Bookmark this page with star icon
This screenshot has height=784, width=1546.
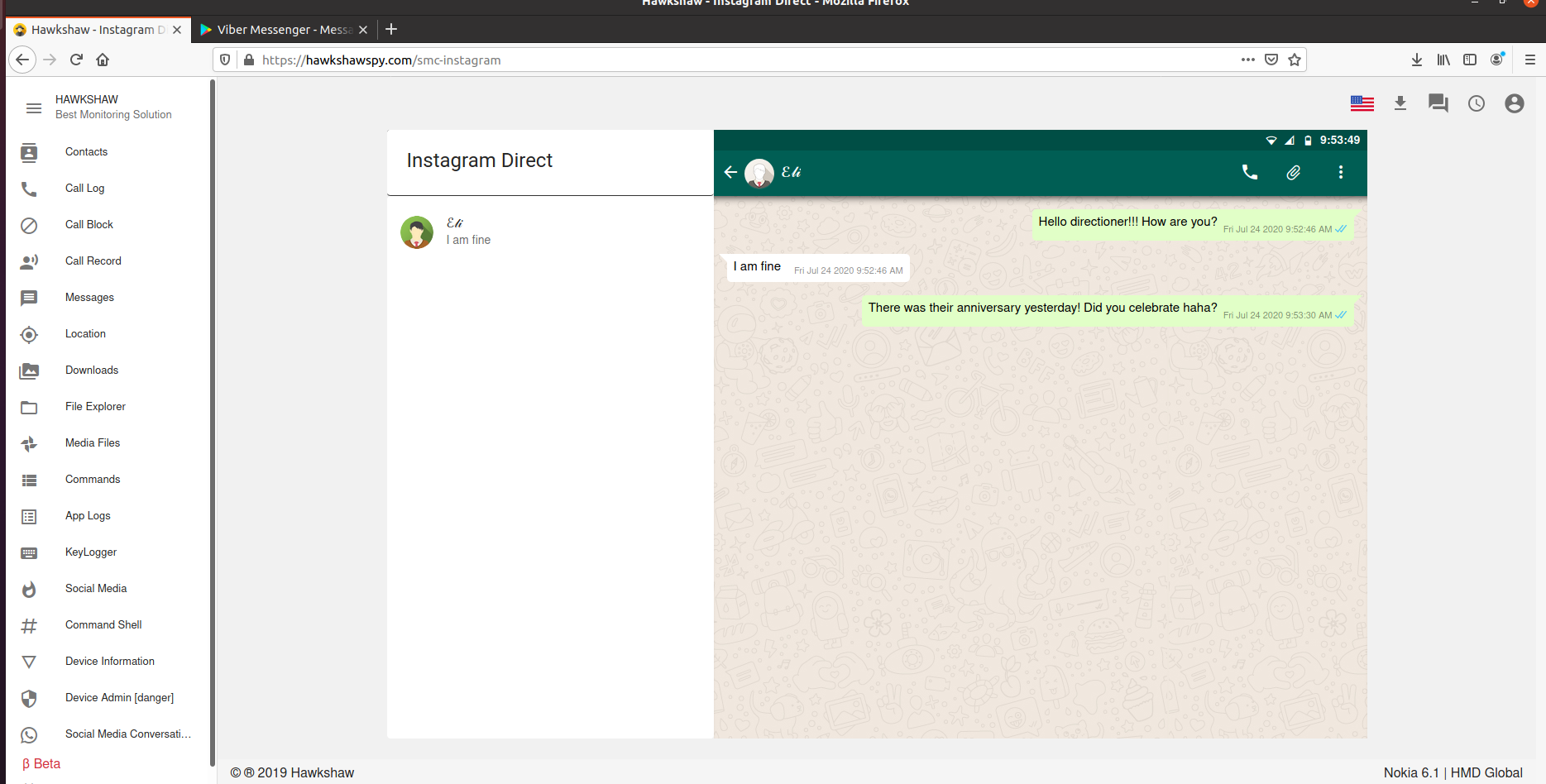[x=1295, y=60]
